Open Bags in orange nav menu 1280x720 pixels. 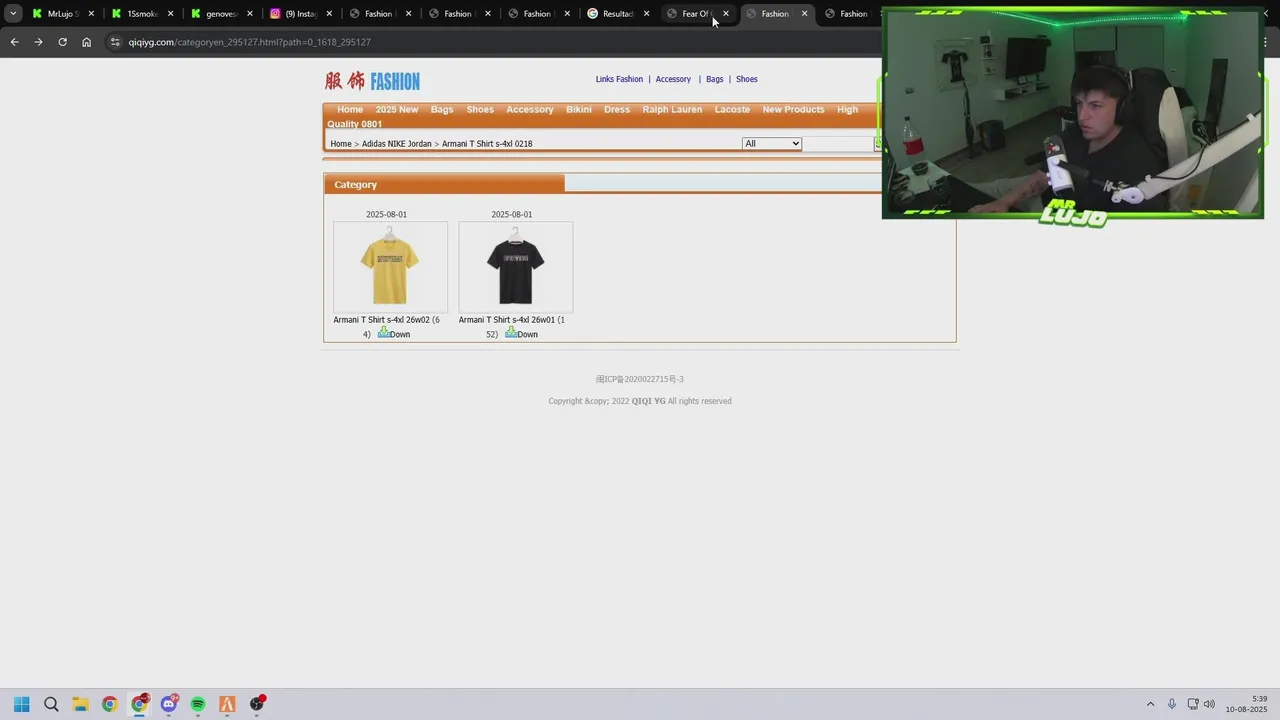tap(442, 110)
